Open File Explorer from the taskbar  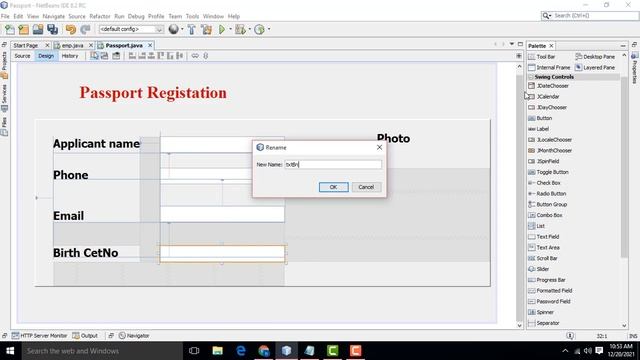pos(218,351)
